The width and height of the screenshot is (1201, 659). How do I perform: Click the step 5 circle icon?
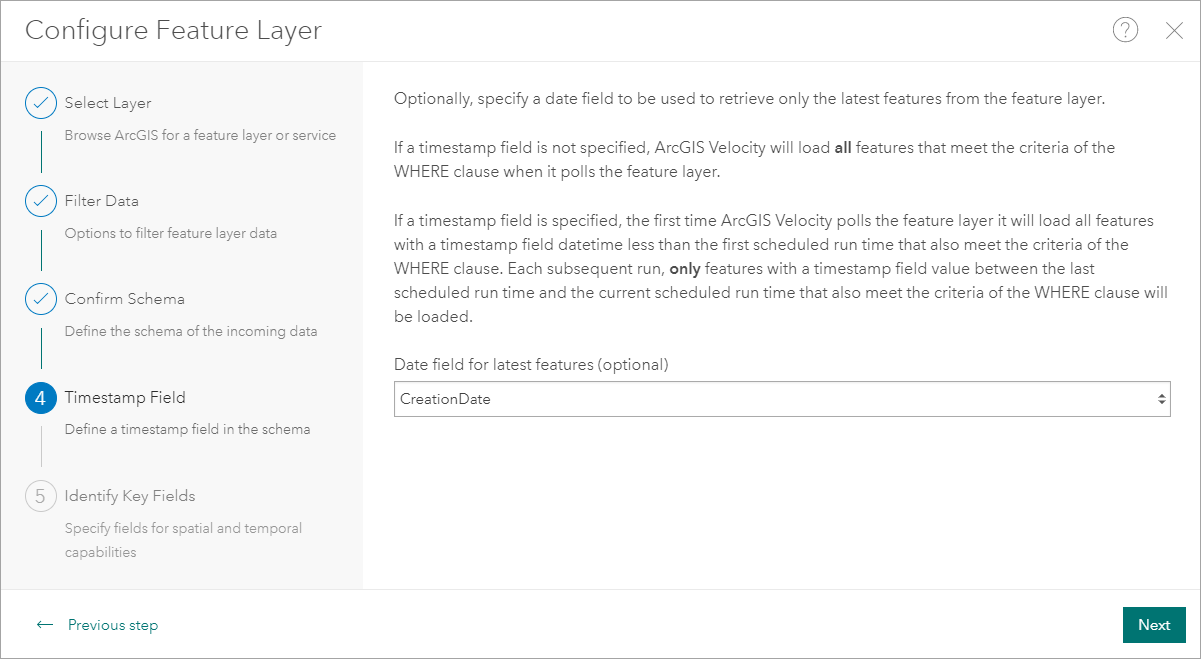coord(41,496)
